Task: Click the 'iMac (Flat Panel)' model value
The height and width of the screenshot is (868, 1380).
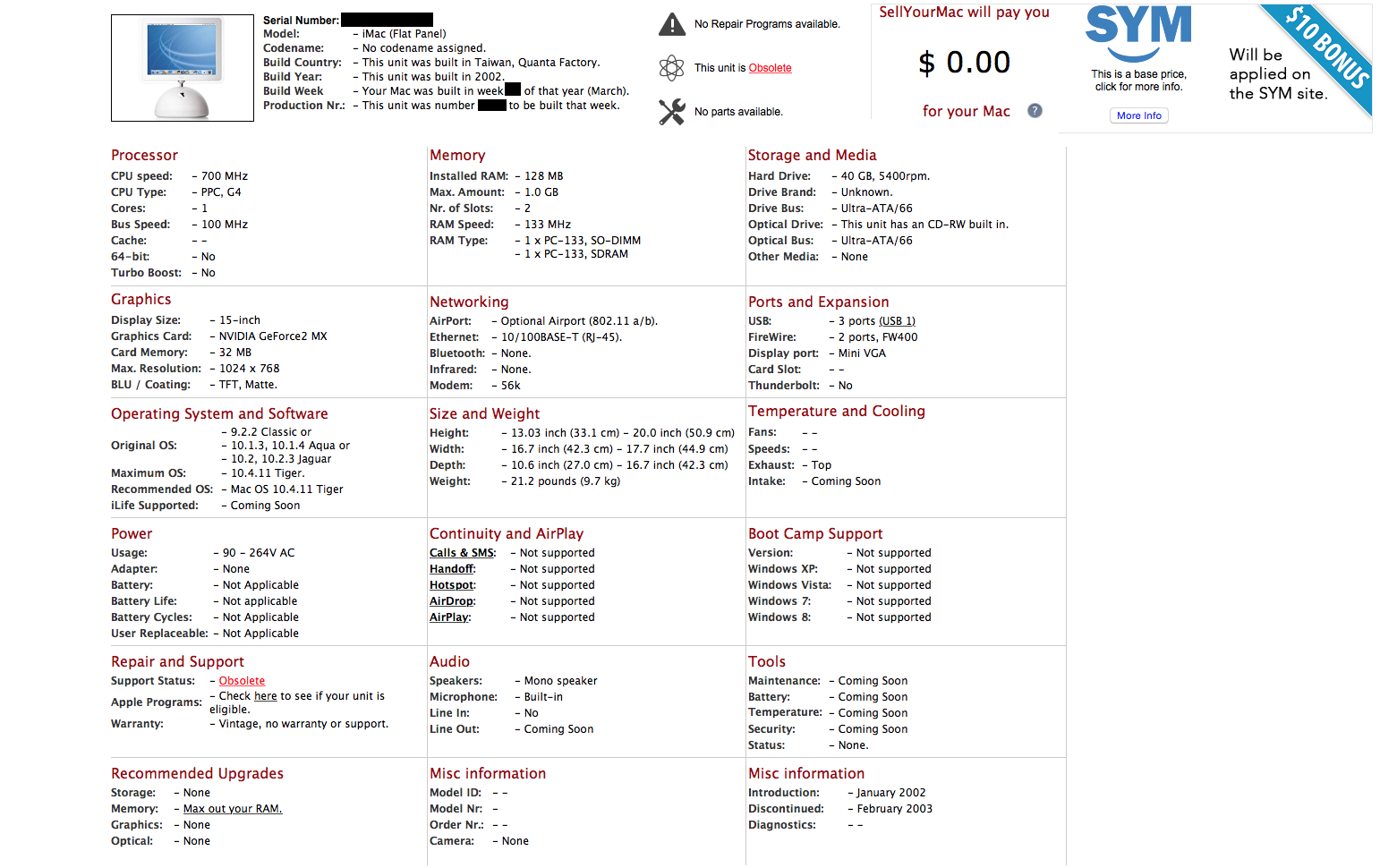Action: coord(404,34)
